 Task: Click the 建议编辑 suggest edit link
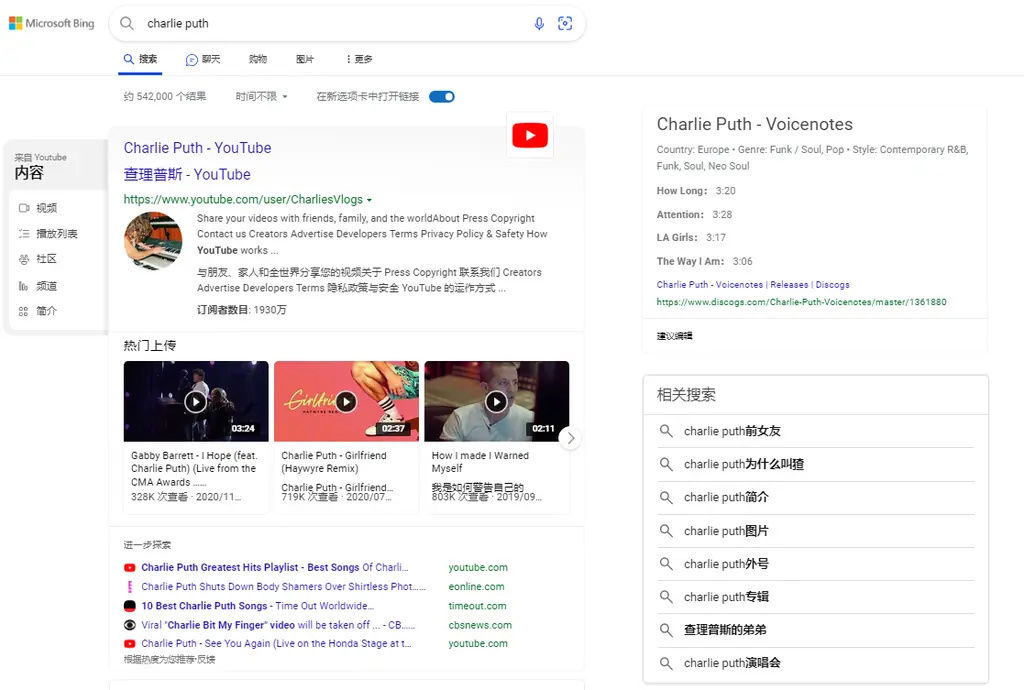coord(675,336)
